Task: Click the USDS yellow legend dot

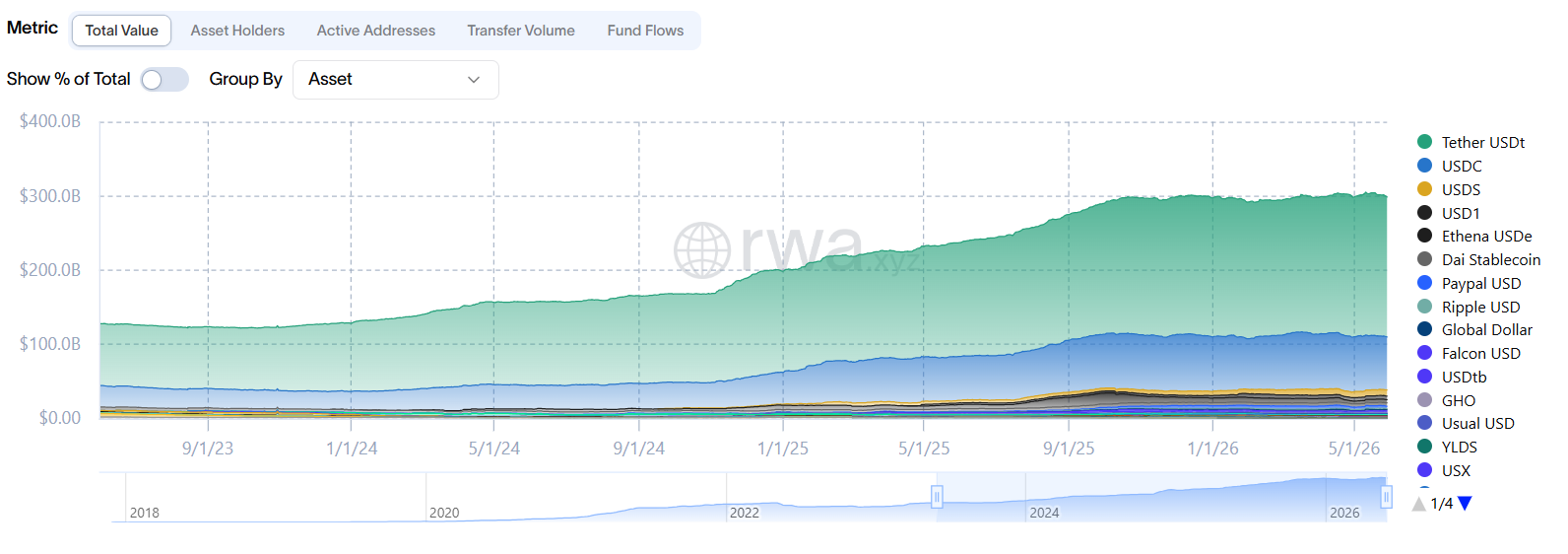Action: coord(1424,189)
